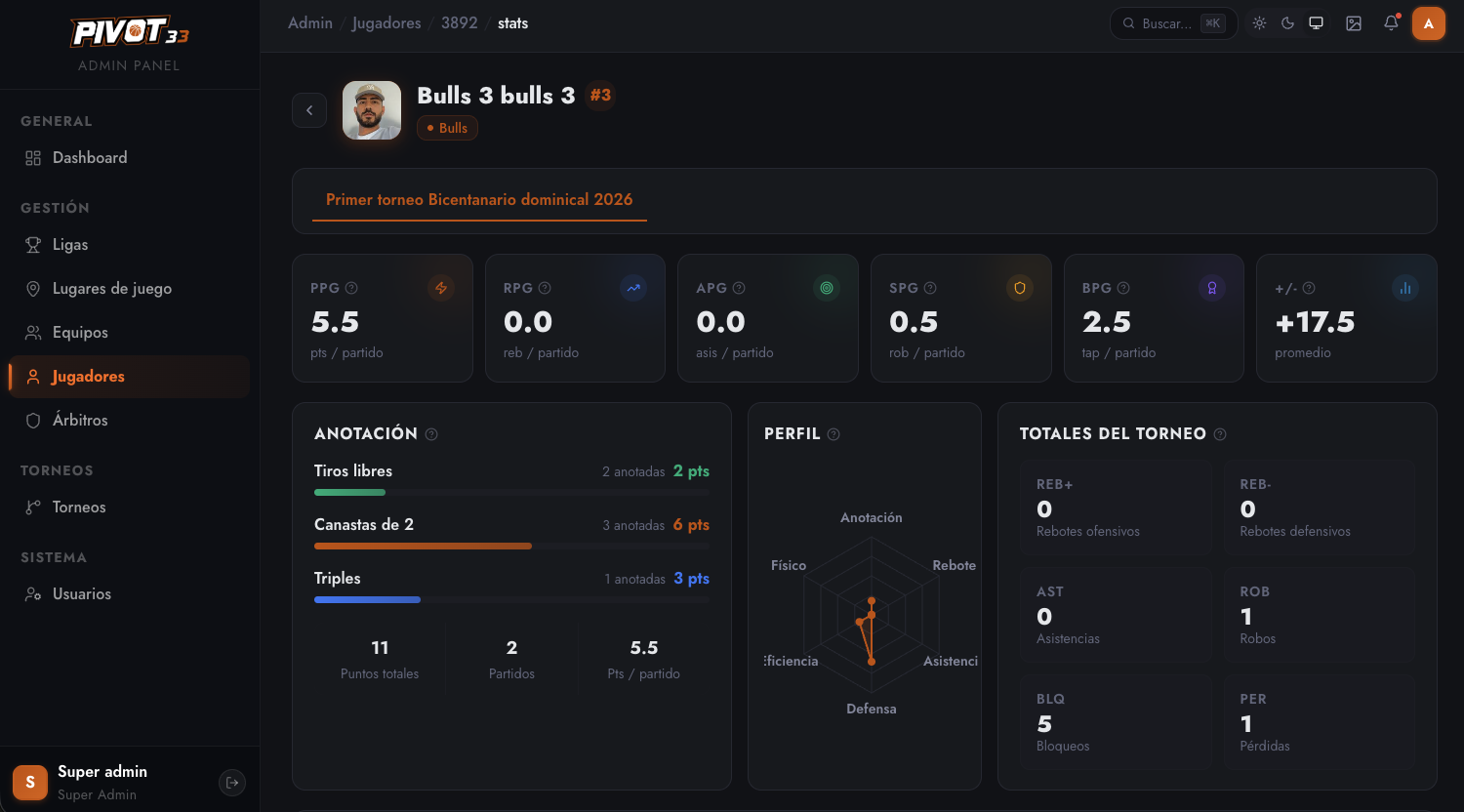Switch to dark theme moon icon

pyautogui.click(x=1287, y=23)
